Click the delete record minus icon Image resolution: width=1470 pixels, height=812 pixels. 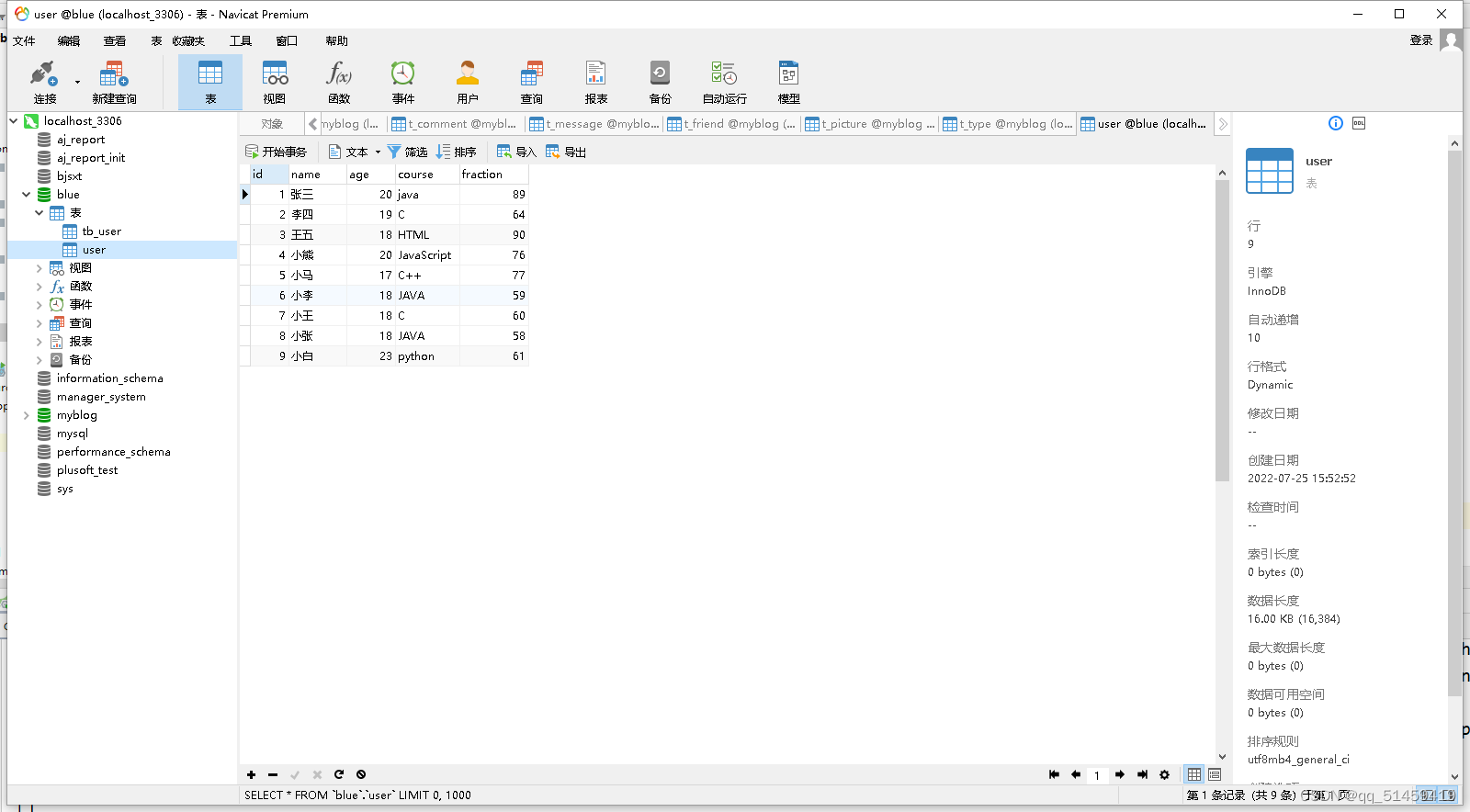[x=273, y=774]
